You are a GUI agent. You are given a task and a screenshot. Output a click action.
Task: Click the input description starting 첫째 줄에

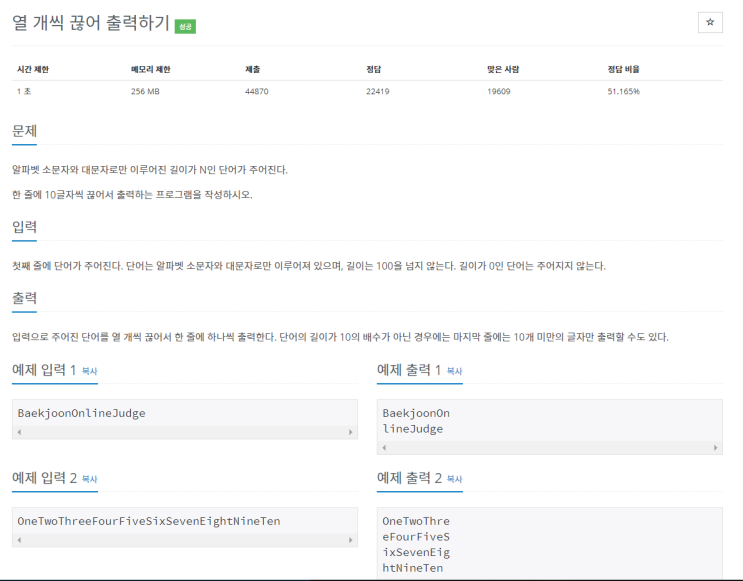[309, 266]
